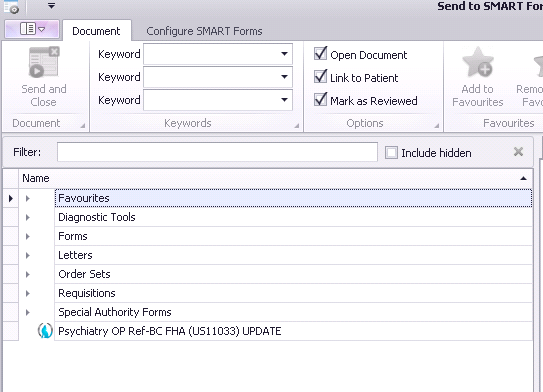Expand the Order Sets tree node
This screenshot has width=543, height=392.
pos(28,275)
